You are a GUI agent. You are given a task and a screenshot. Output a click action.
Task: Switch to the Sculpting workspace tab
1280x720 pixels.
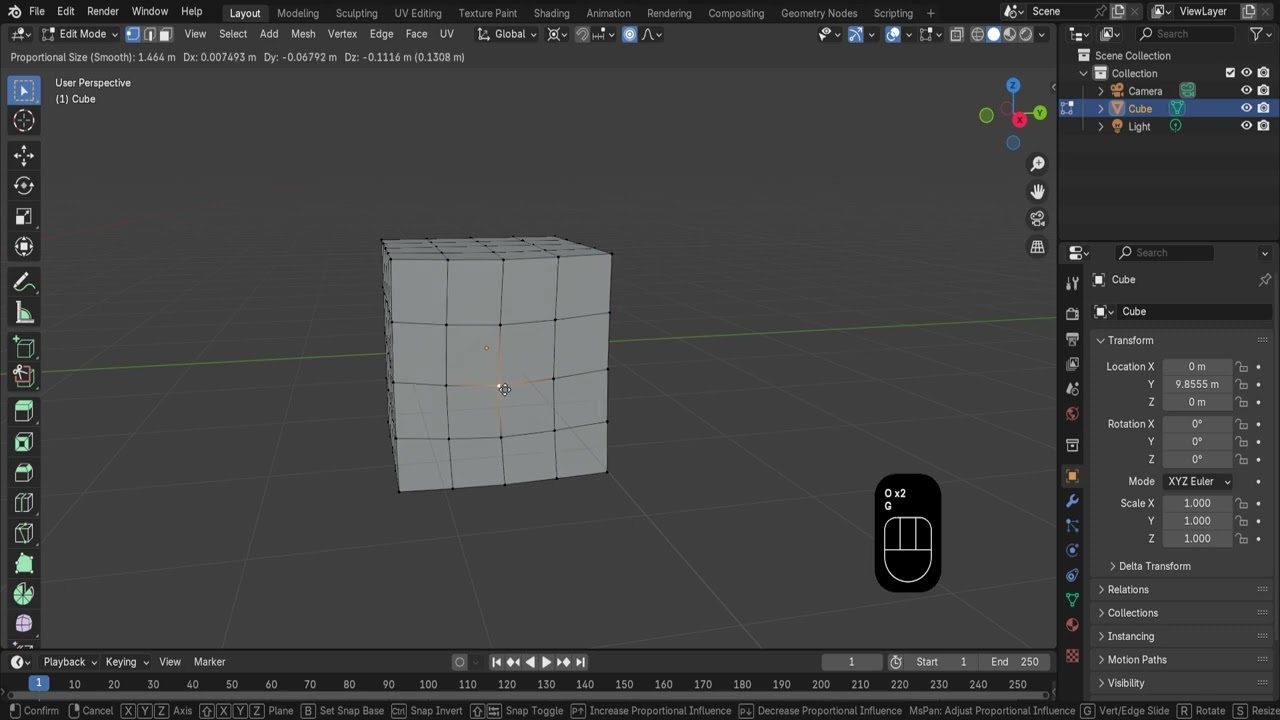(356, 13)
